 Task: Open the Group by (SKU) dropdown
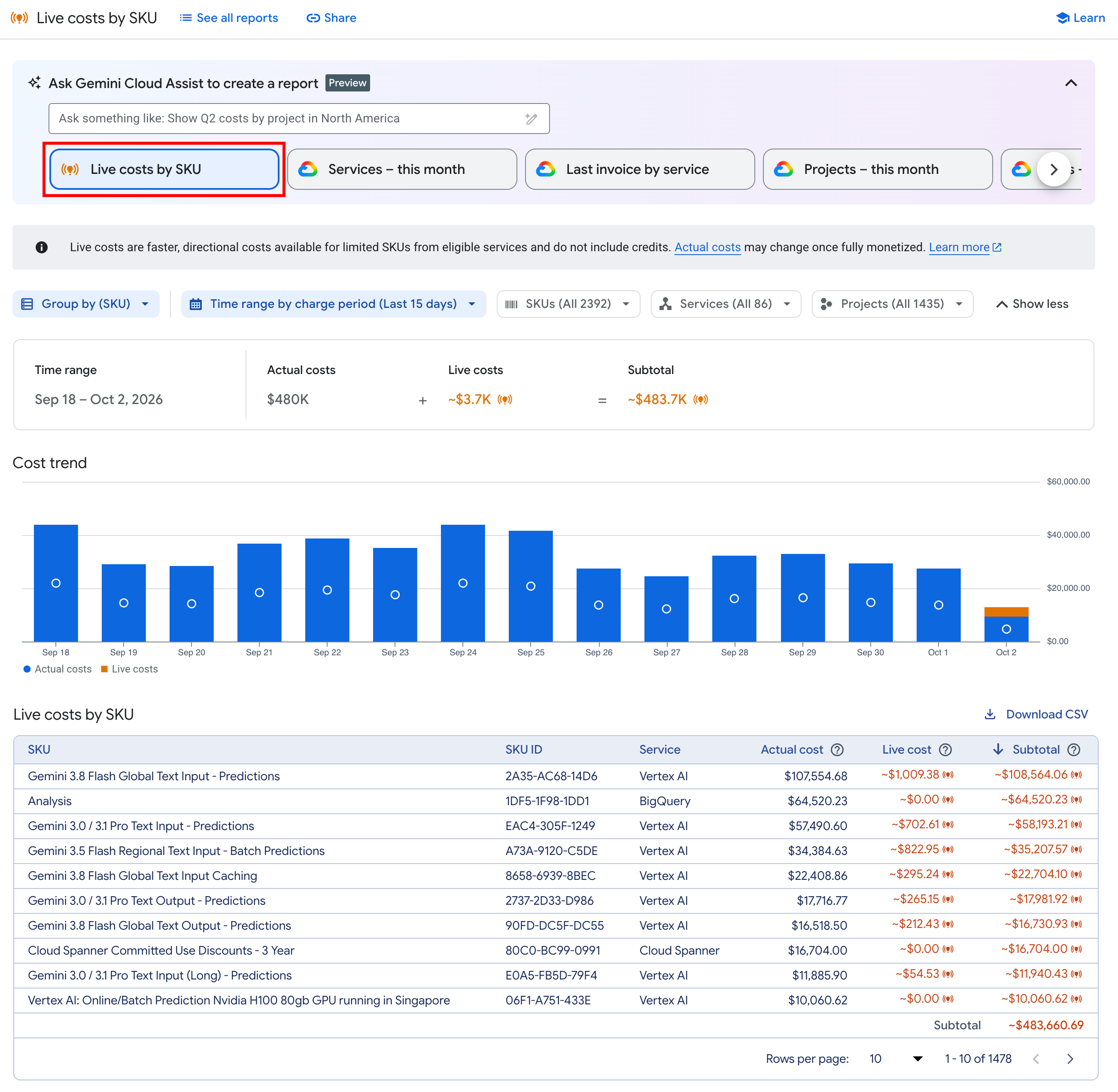(86, 304)
